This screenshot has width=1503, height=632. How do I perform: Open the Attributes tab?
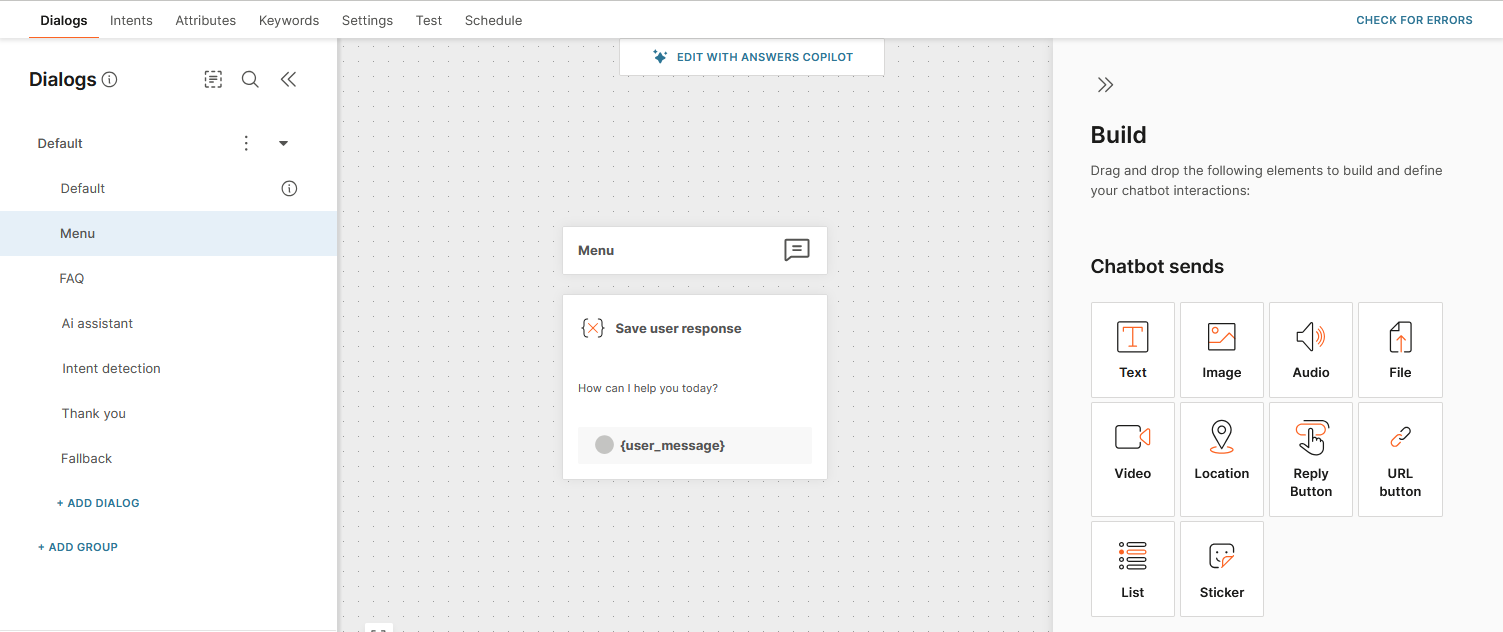click(206, 20)
